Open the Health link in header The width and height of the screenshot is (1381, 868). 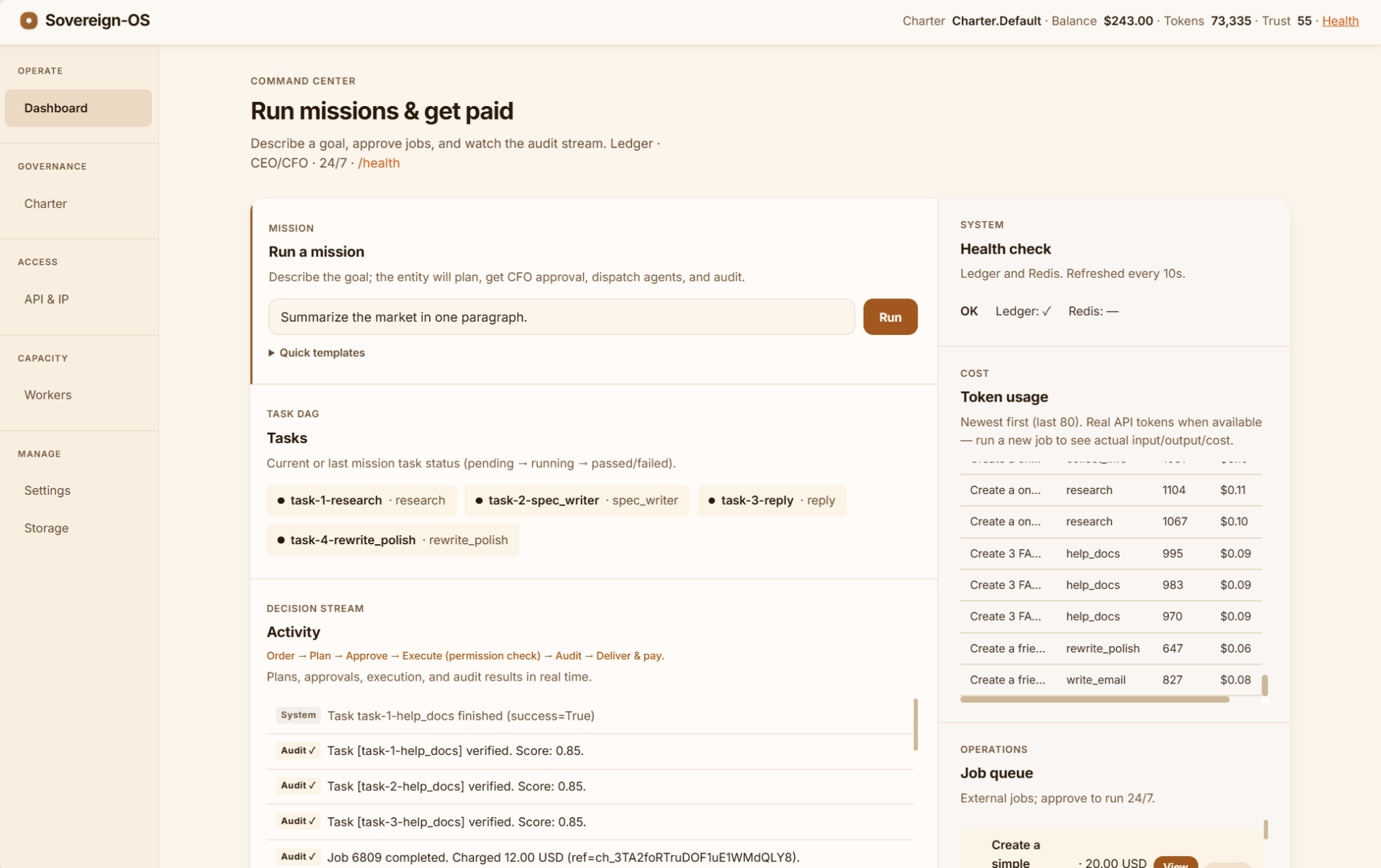[x=1340, y=20]
